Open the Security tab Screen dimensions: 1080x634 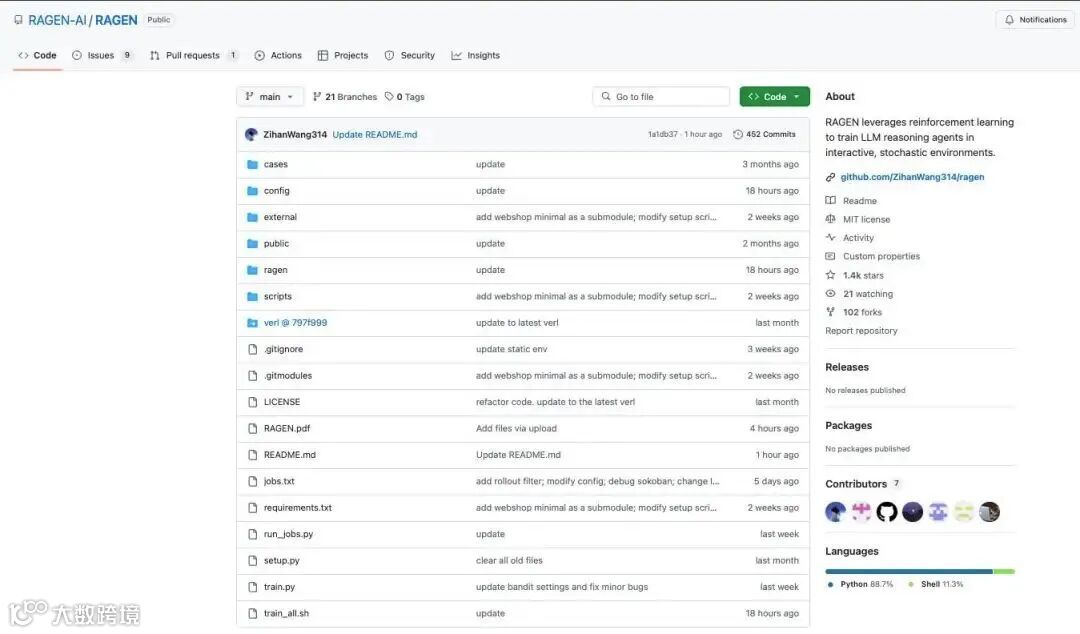coord(410,55)
